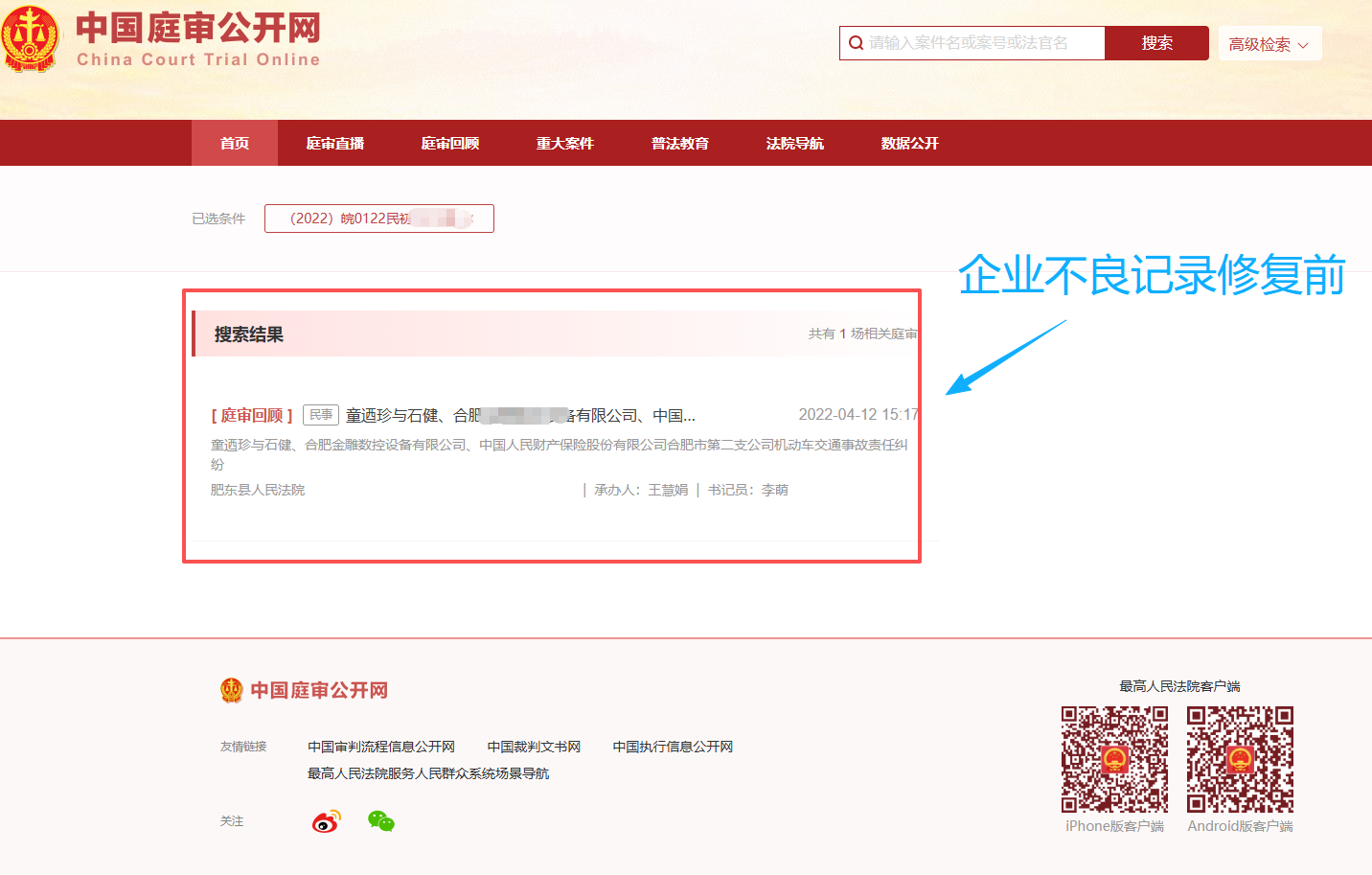Image resolution: width=1372 pixels, height=875 pixels.
Task: Open the 最高人民法院服务人民群众系统场景导航 link
Action: point(428,772)
